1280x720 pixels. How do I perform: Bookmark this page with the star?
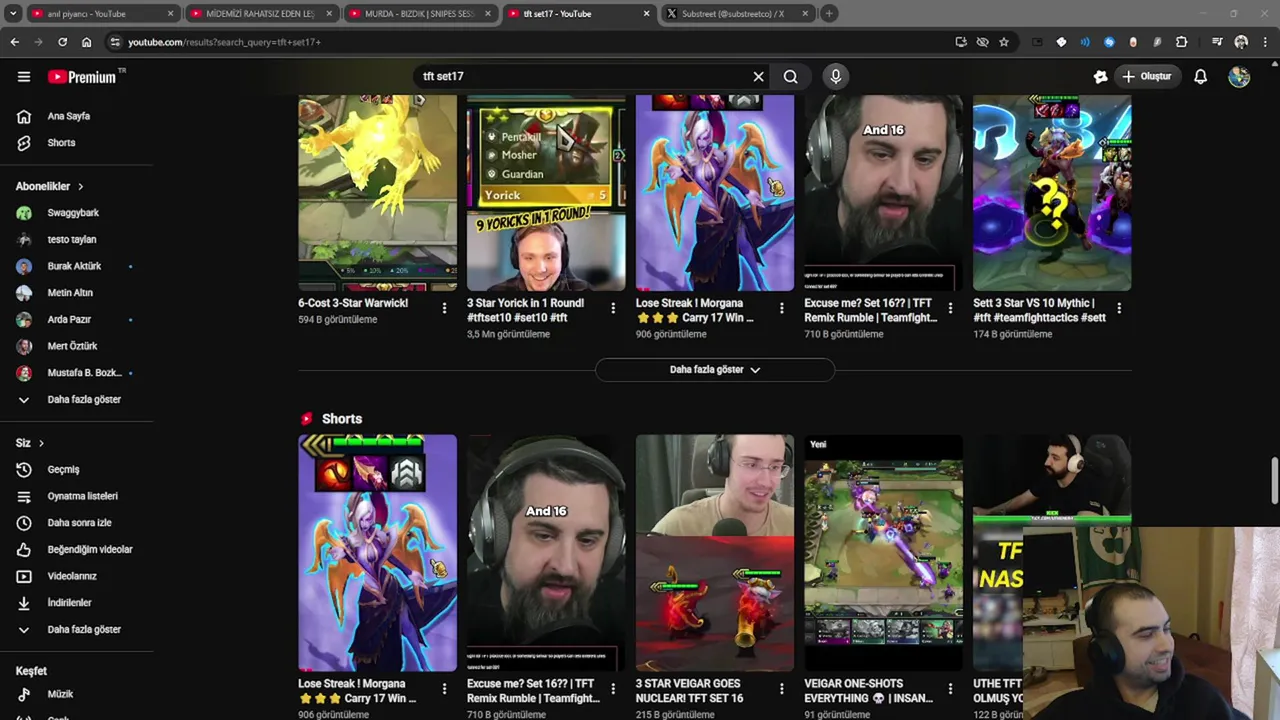pos(1004,42)
